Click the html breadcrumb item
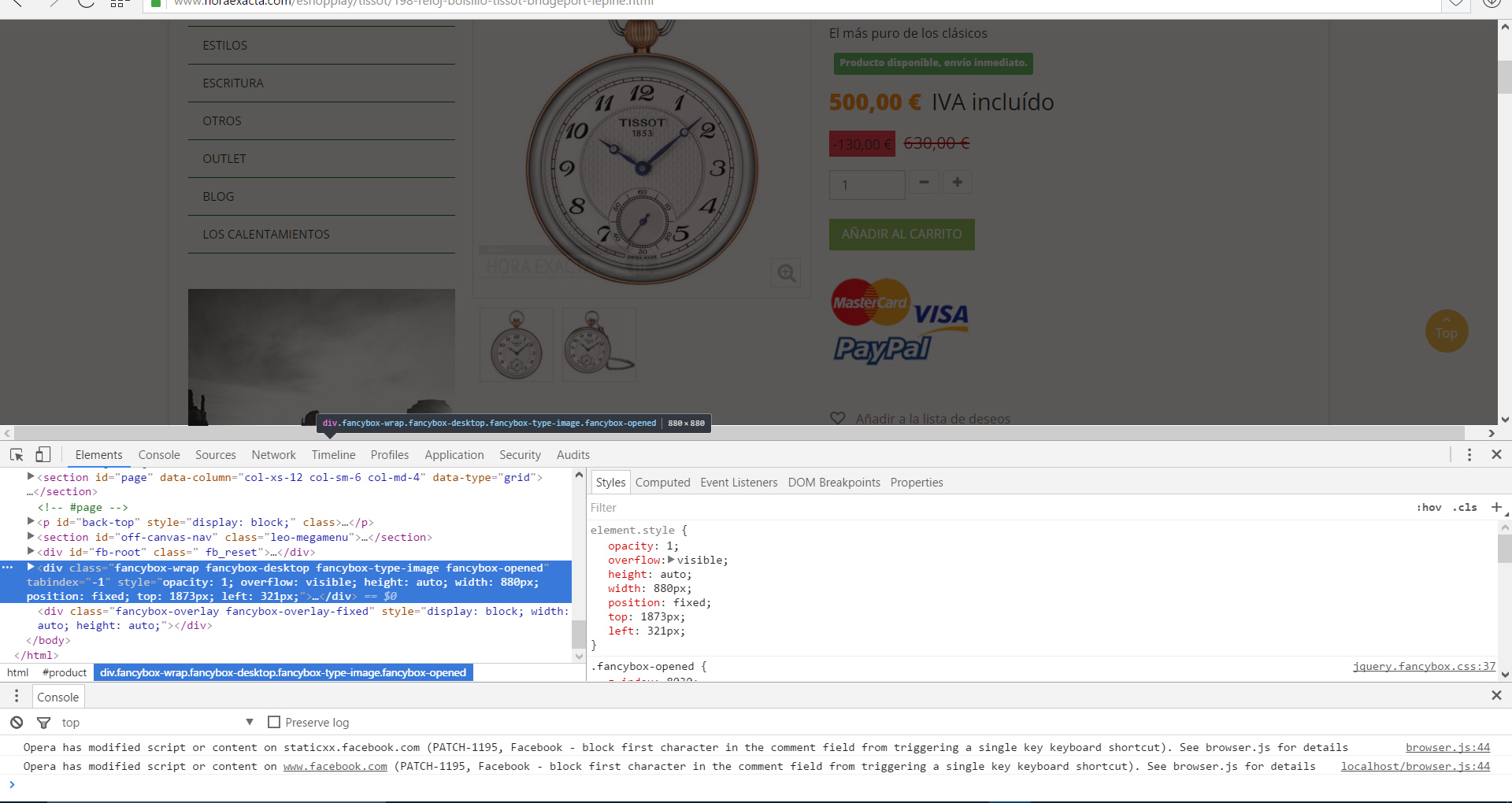Viewport: 1512px width, 803px height. (x=18, y=673)
